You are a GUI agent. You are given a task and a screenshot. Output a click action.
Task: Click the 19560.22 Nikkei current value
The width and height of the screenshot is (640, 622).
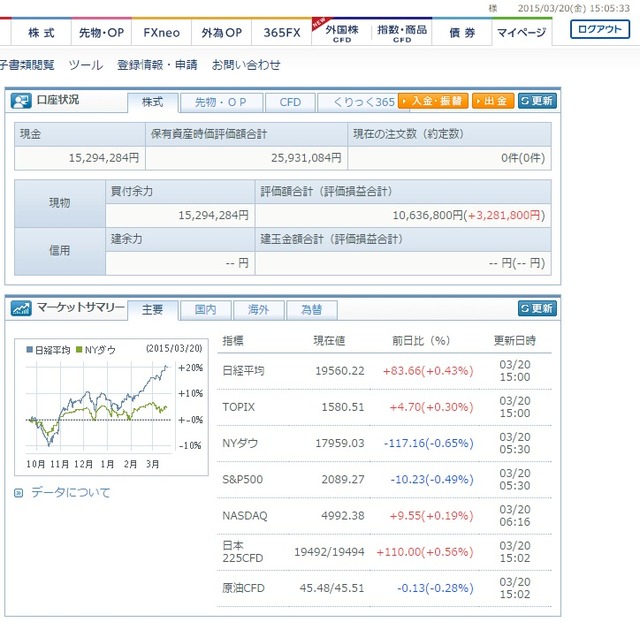pos(340,371)
